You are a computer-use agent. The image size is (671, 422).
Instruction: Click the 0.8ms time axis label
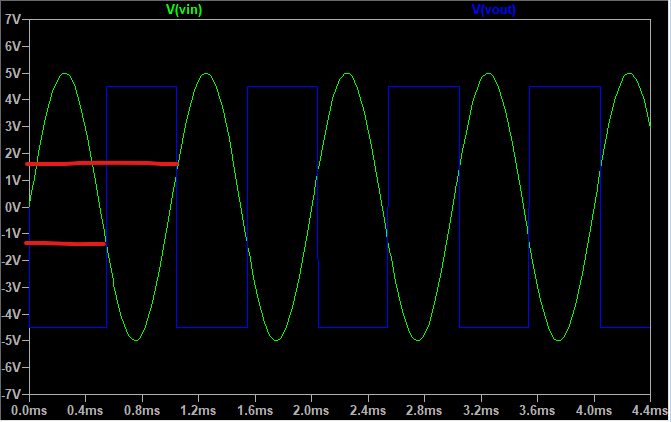[x=142, y=411]
